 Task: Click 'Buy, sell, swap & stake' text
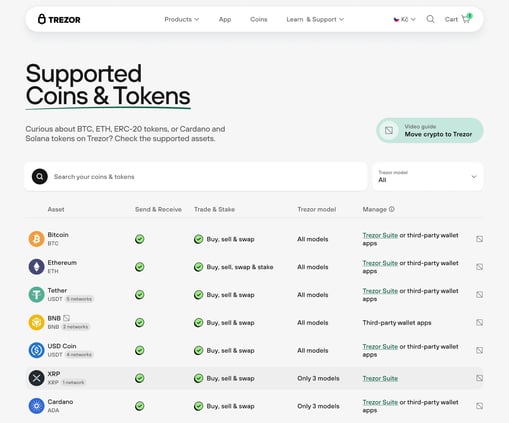pyautogui.click(x=240, y=267)
